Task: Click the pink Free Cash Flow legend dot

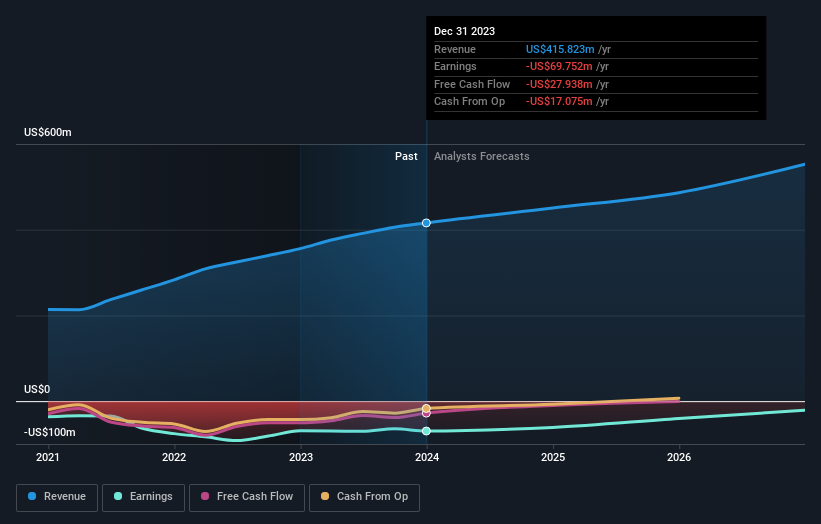Action: click(x=205, y=496)
